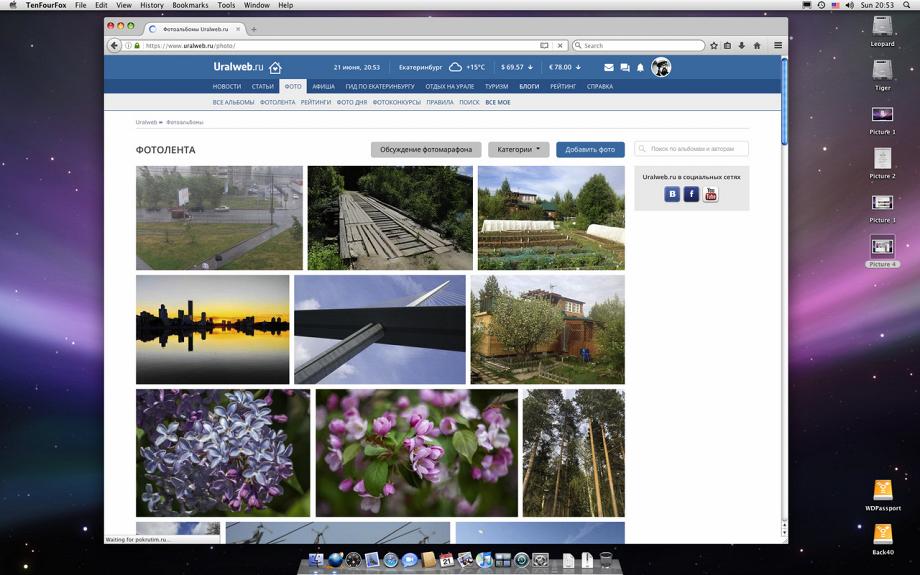Open the VK social network icon
Viewport: 920px width, 575px height.
point(672,194)
